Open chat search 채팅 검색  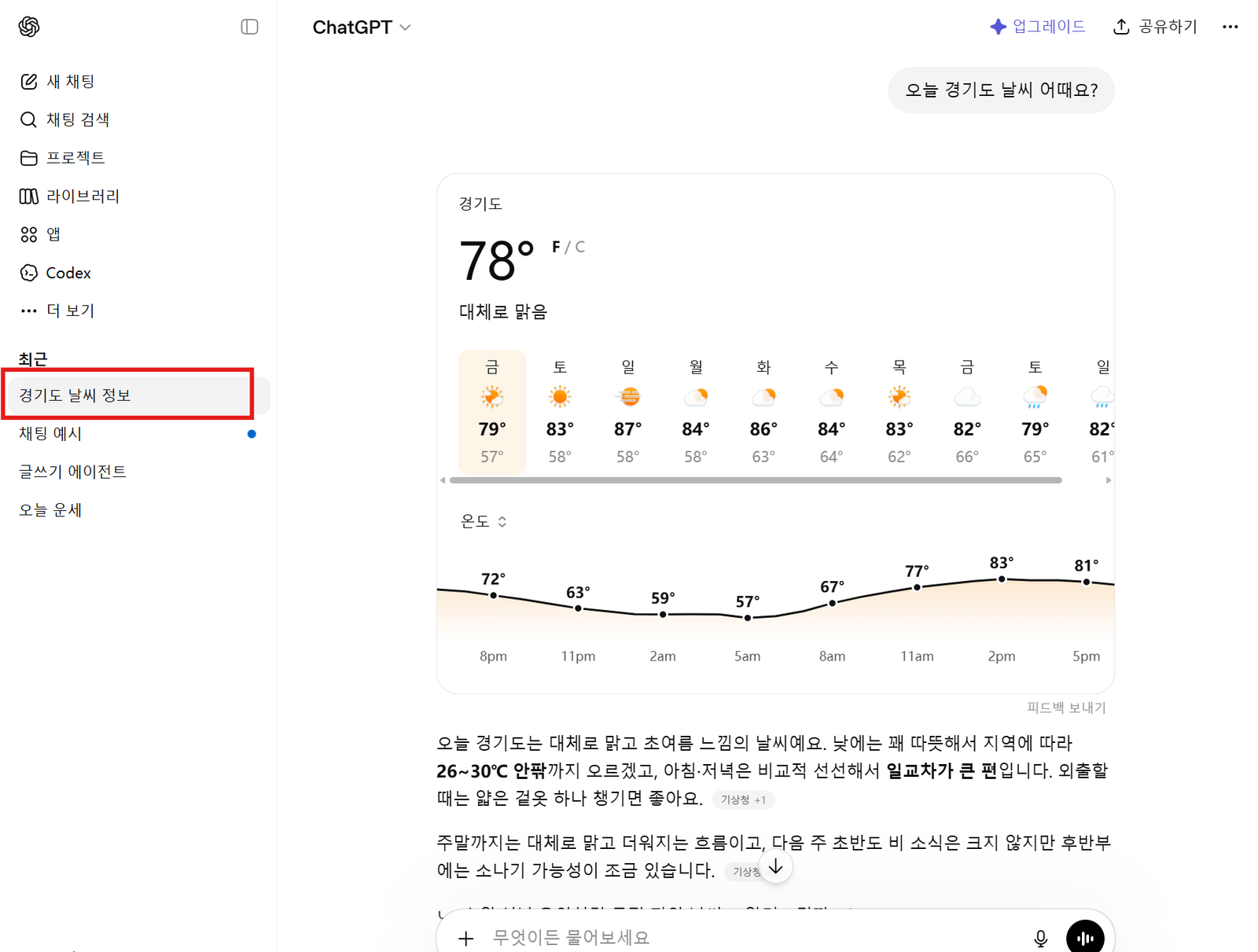point(64,119)
